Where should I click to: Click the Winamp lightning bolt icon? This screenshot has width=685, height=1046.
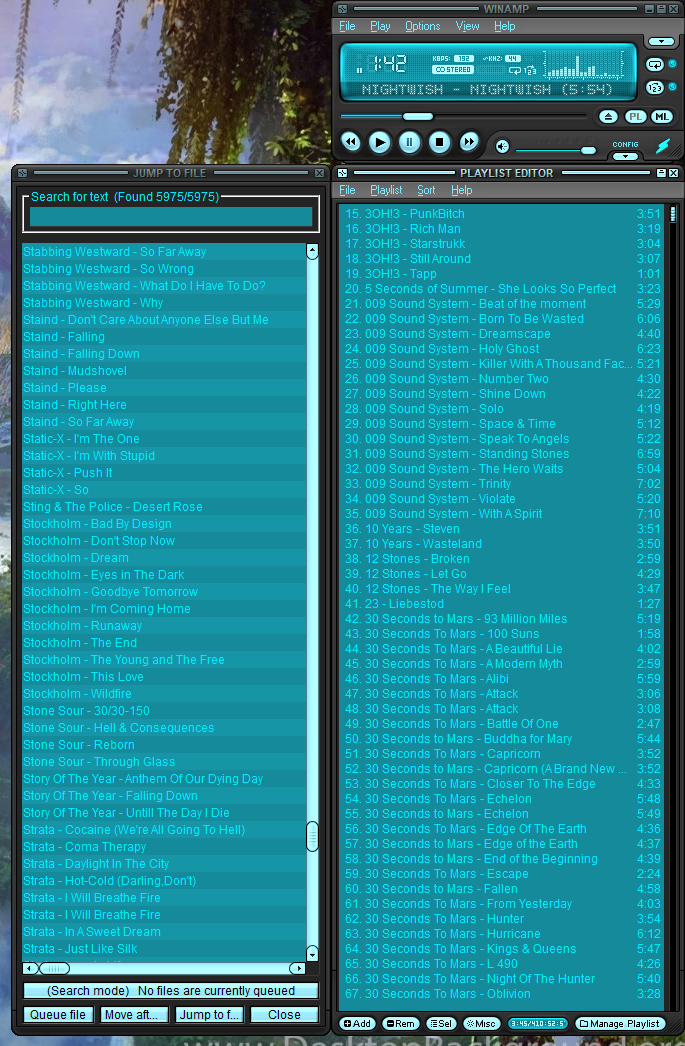pyautogui.click(x=662, y=145)
